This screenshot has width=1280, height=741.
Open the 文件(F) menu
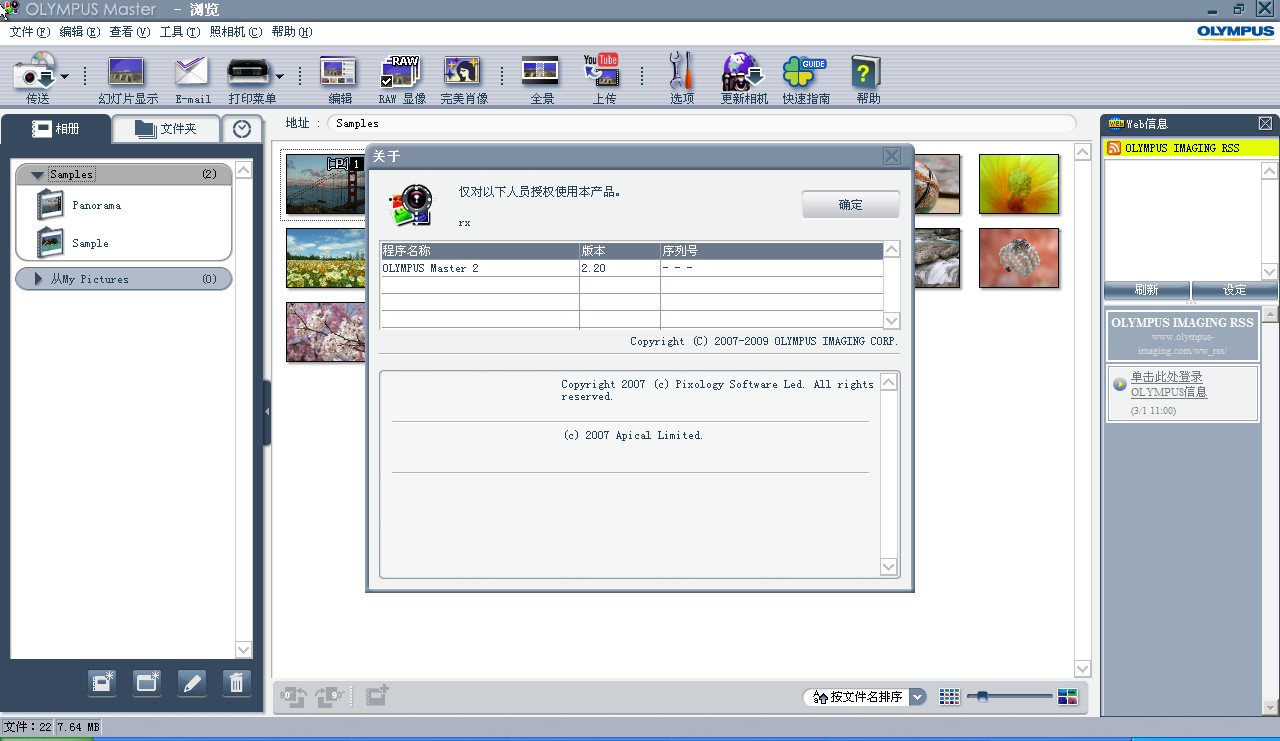[x=29, y=32]
